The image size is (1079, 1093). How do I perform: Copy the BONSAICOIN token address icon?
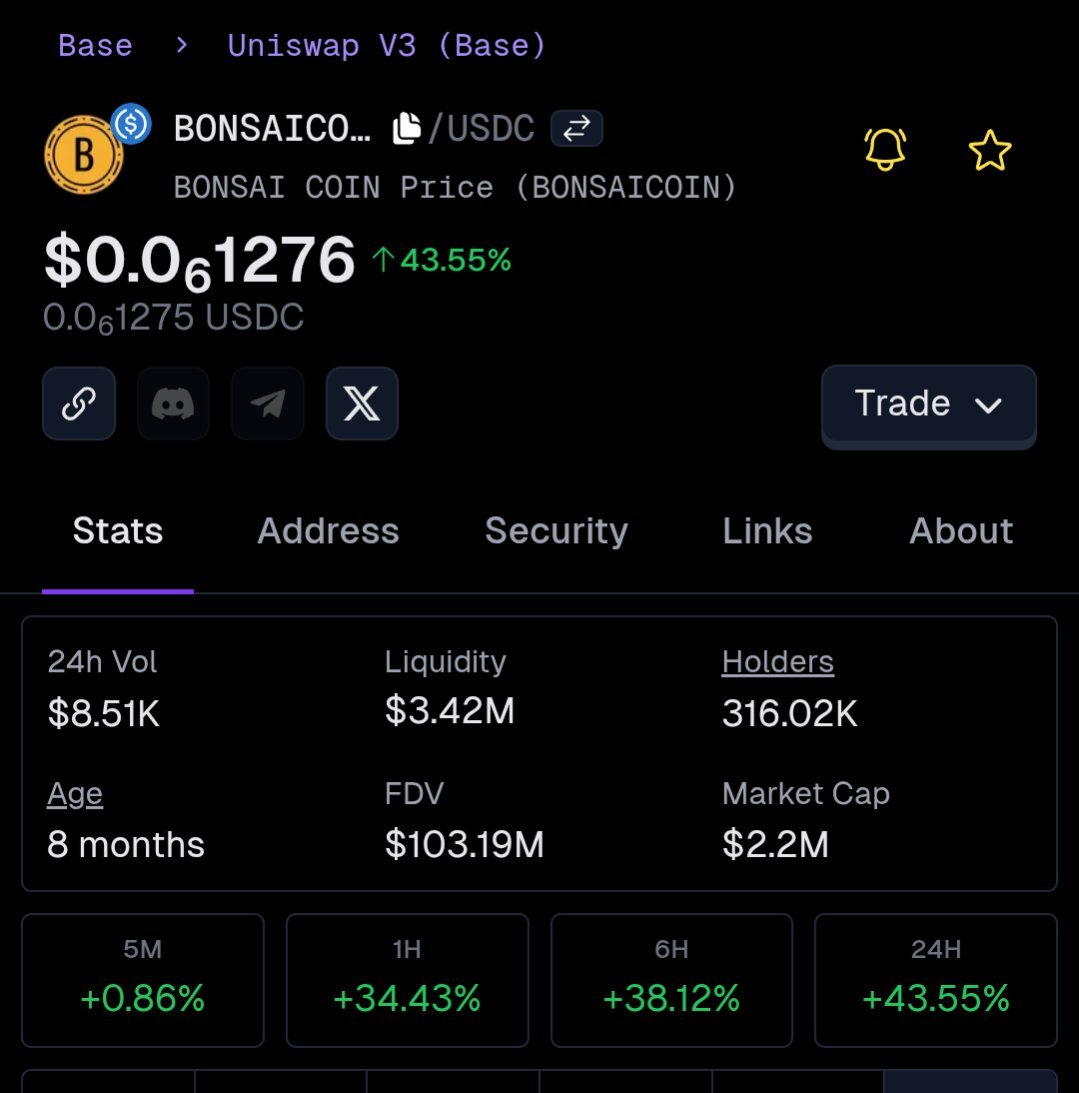pos(406,129)
